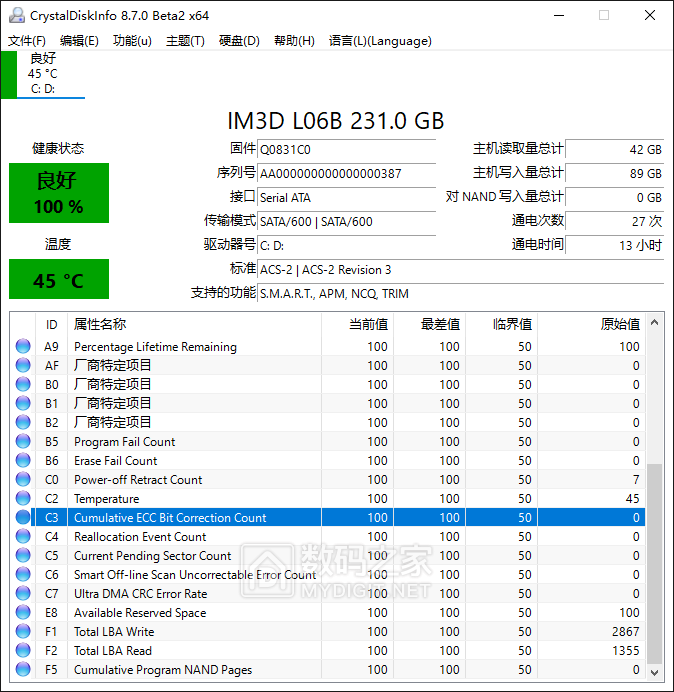
Task: Click status orb for Temperature row
Action: point(23,499)
